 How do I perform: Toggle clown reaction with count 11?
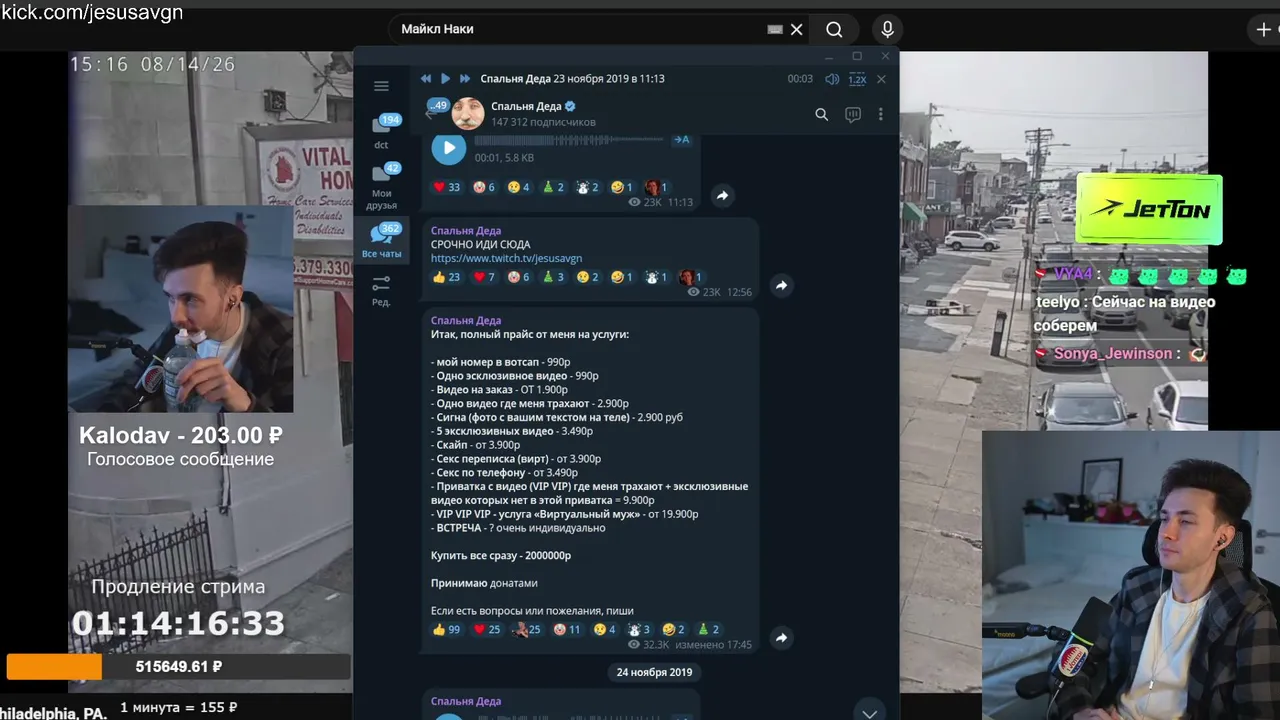coord(567,629)
